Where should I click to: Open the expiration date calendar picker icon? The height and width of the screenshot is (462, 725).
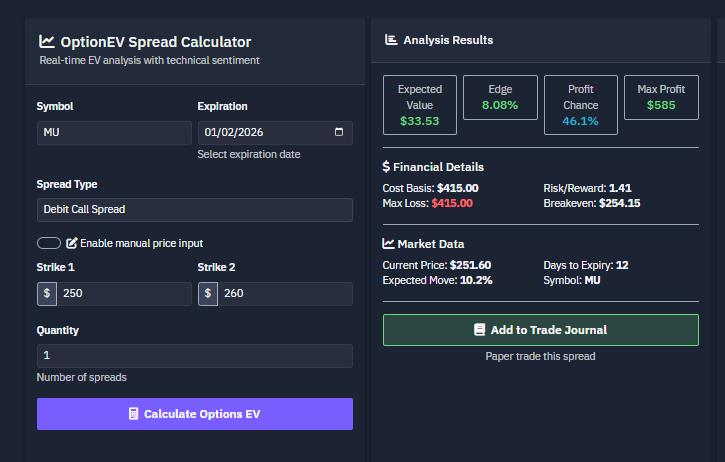339,132
